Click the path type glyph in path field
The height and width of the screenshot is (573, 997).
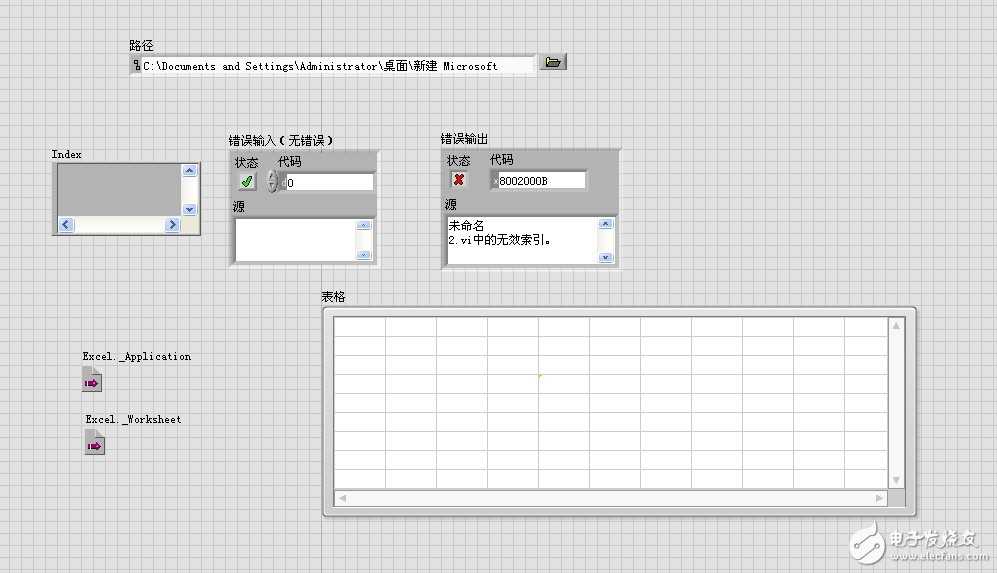(137, 65)
